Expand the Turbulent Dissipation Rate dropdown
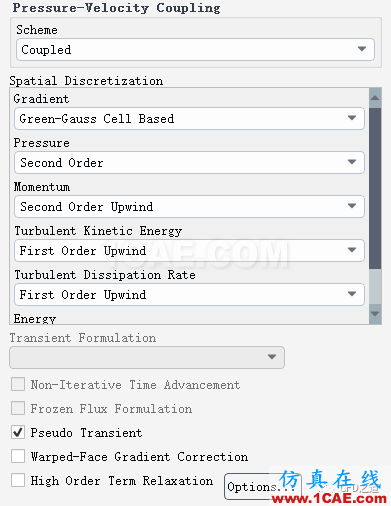This screenshot has height=506, width=391. click(189, 294)
